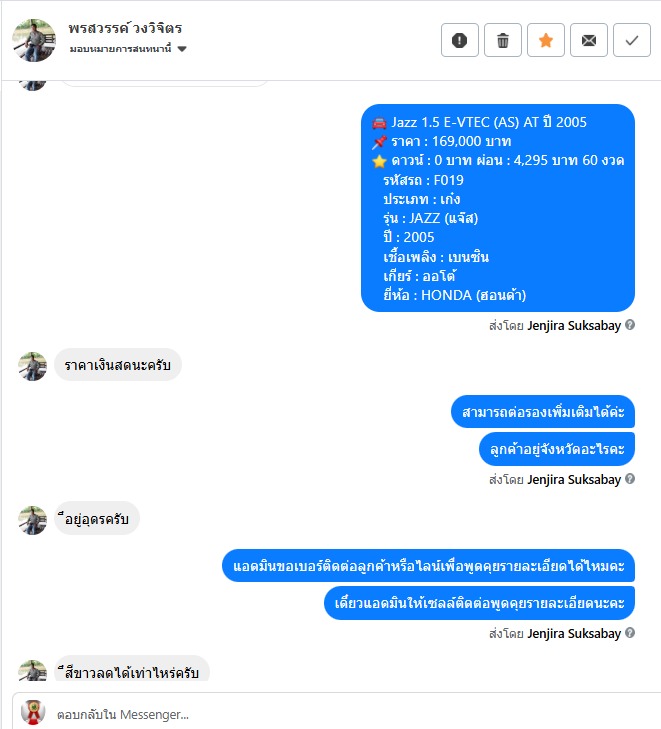Click the help icon after first Jenjira Suksabay
Image resolution: width=661 pixels, height=729 pixels.
pos(630,325)
